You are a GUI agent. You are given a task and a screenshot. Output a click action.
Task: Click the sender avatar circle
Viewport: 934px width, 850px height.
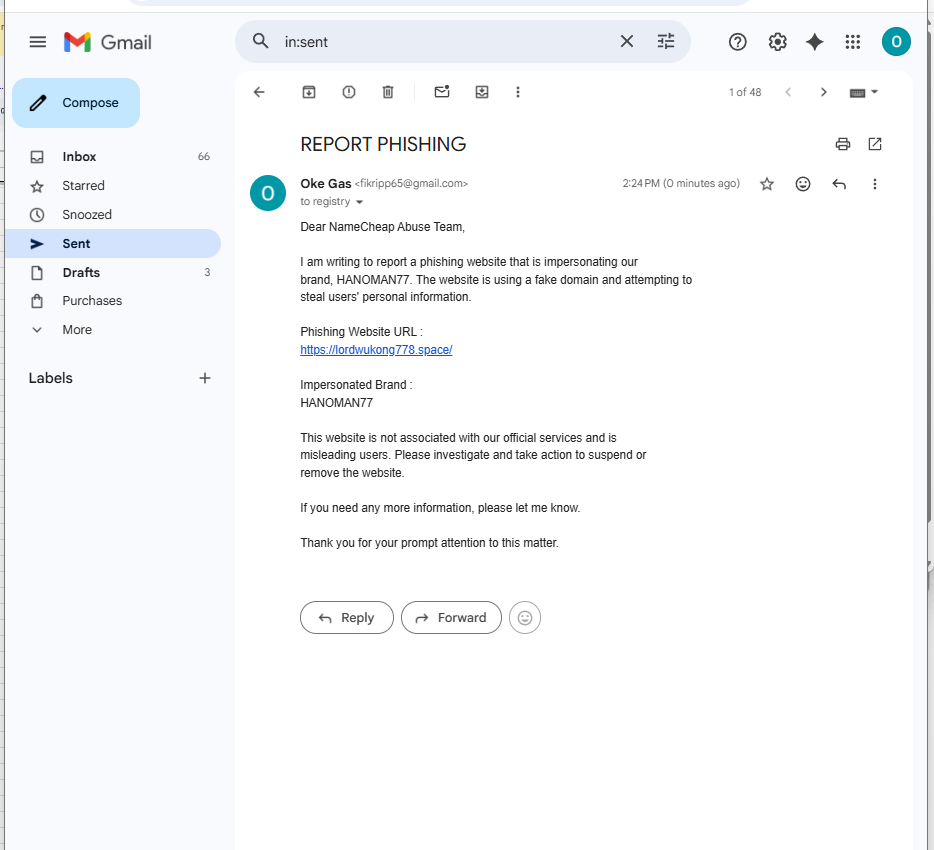click(x=268, y=193)
